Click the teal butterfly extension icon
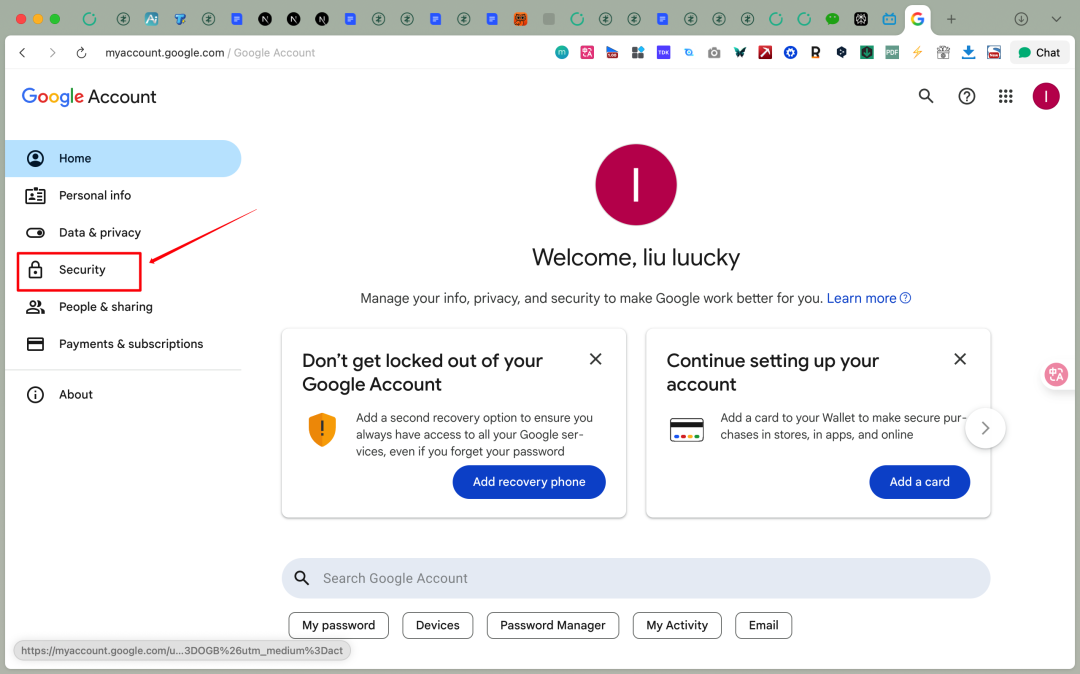The height and width of the screenshot is (674, 1080). coord(740,52)
